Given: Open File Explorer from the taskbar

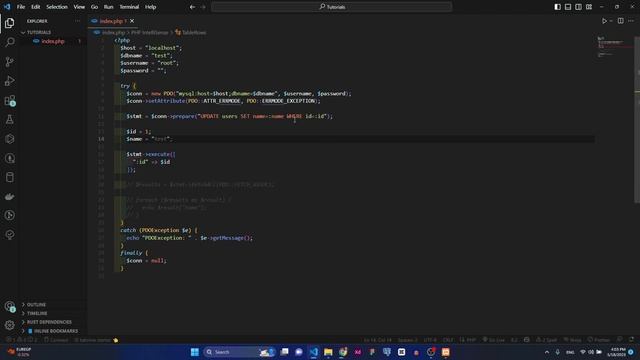Looking at the screenshot, I should [328, 352].
